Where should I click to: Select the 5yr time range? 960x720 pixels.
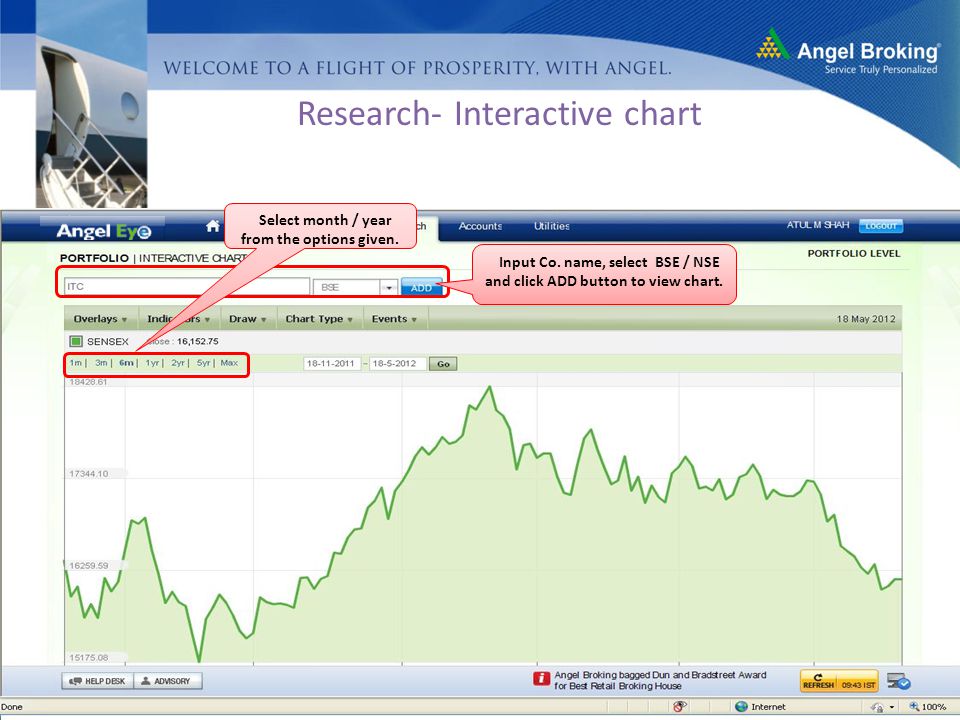tap(203, 363)
